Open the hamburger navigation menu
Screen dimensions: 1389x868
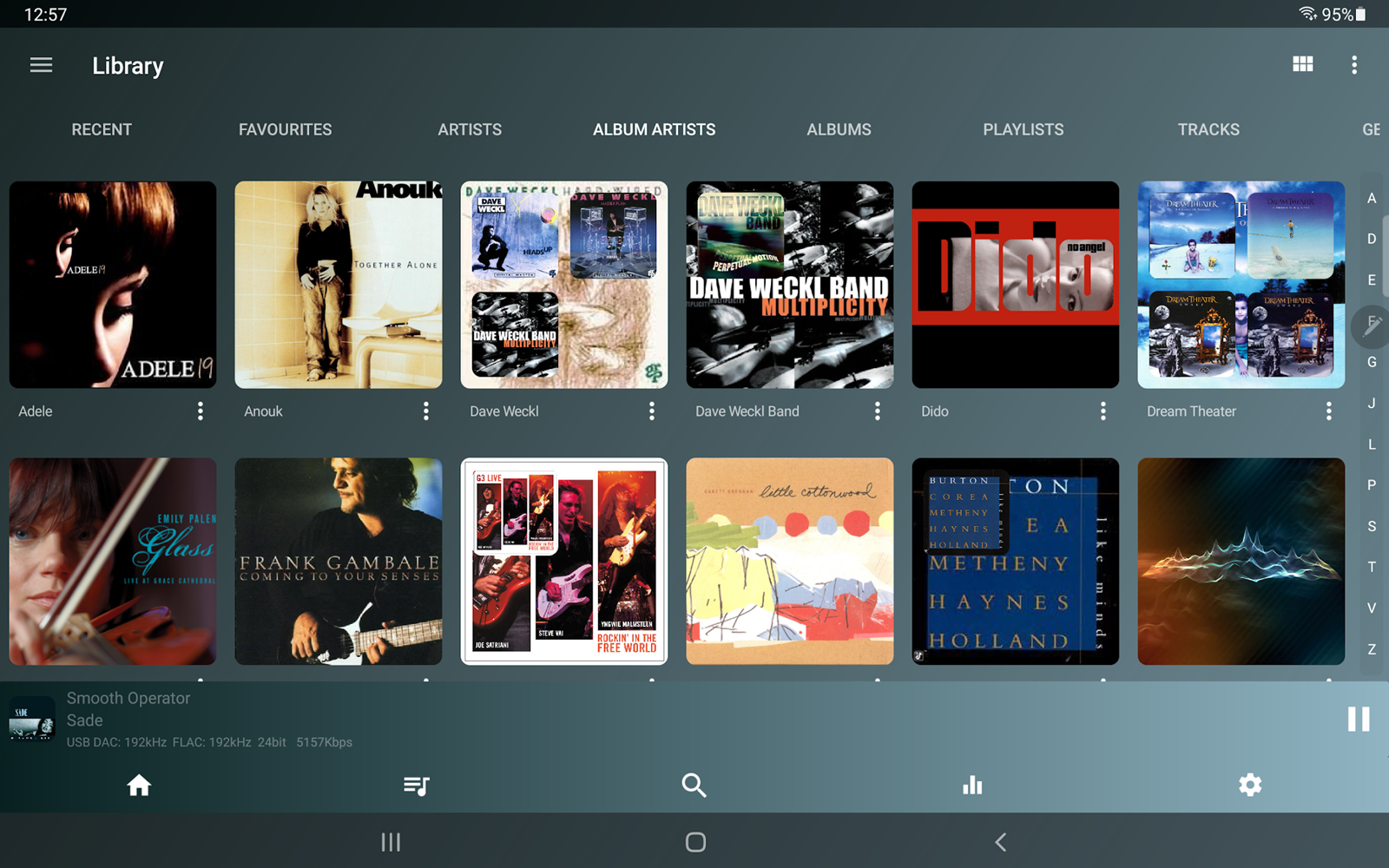point(41,65)
